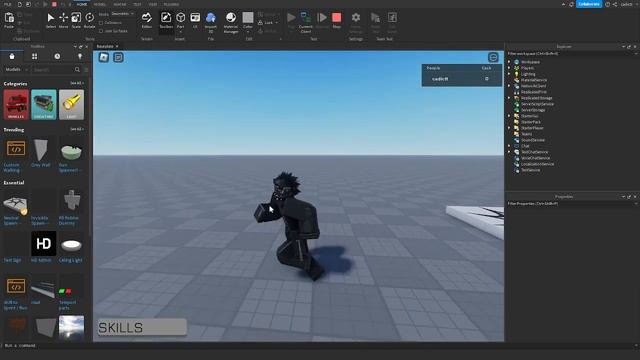Open the UI editor button
Image resolution: width=640 pixels, height=360 pixels.
195,20
